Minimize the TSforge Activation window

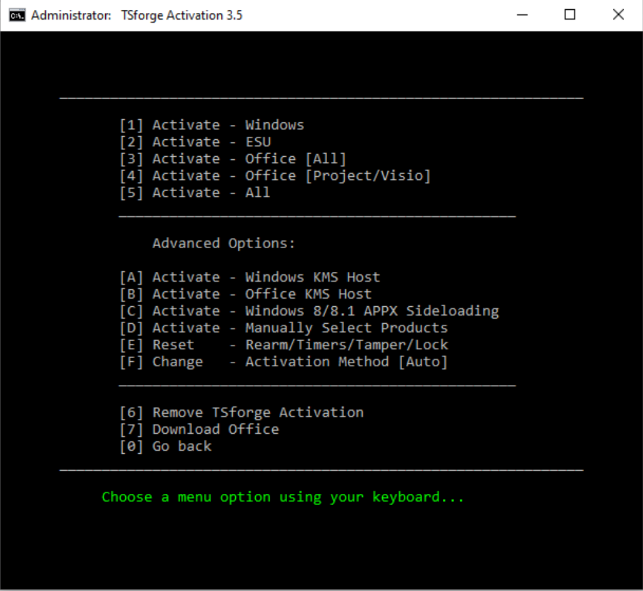522,15
